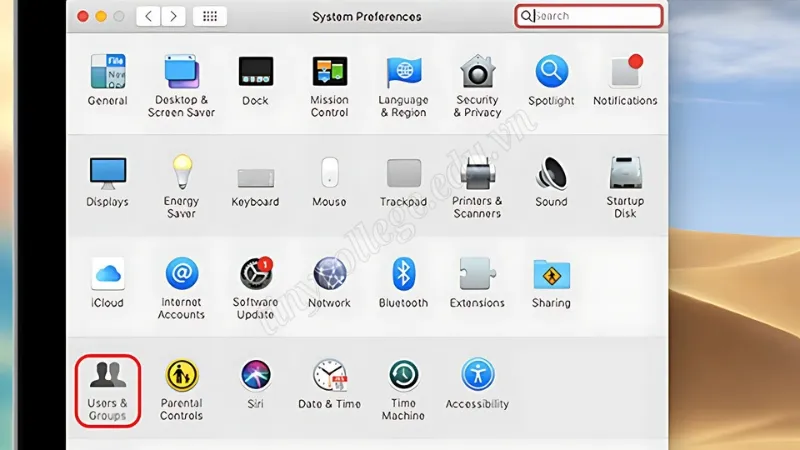Screen dimensions: 800x450
Task: Open Extensions preferences
Action: (477, 282)
